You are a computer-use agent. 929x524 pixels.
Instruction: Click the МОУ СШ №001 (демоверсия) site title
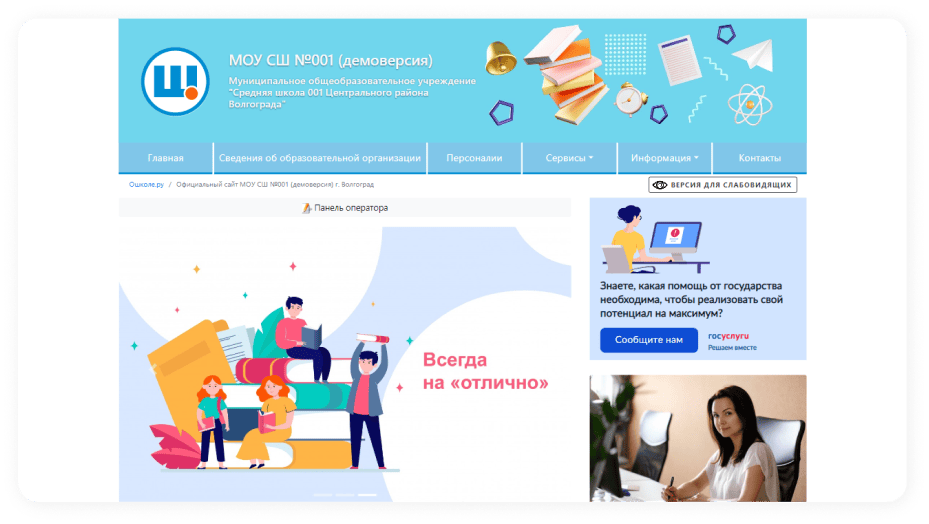click(x=330, y=60)
